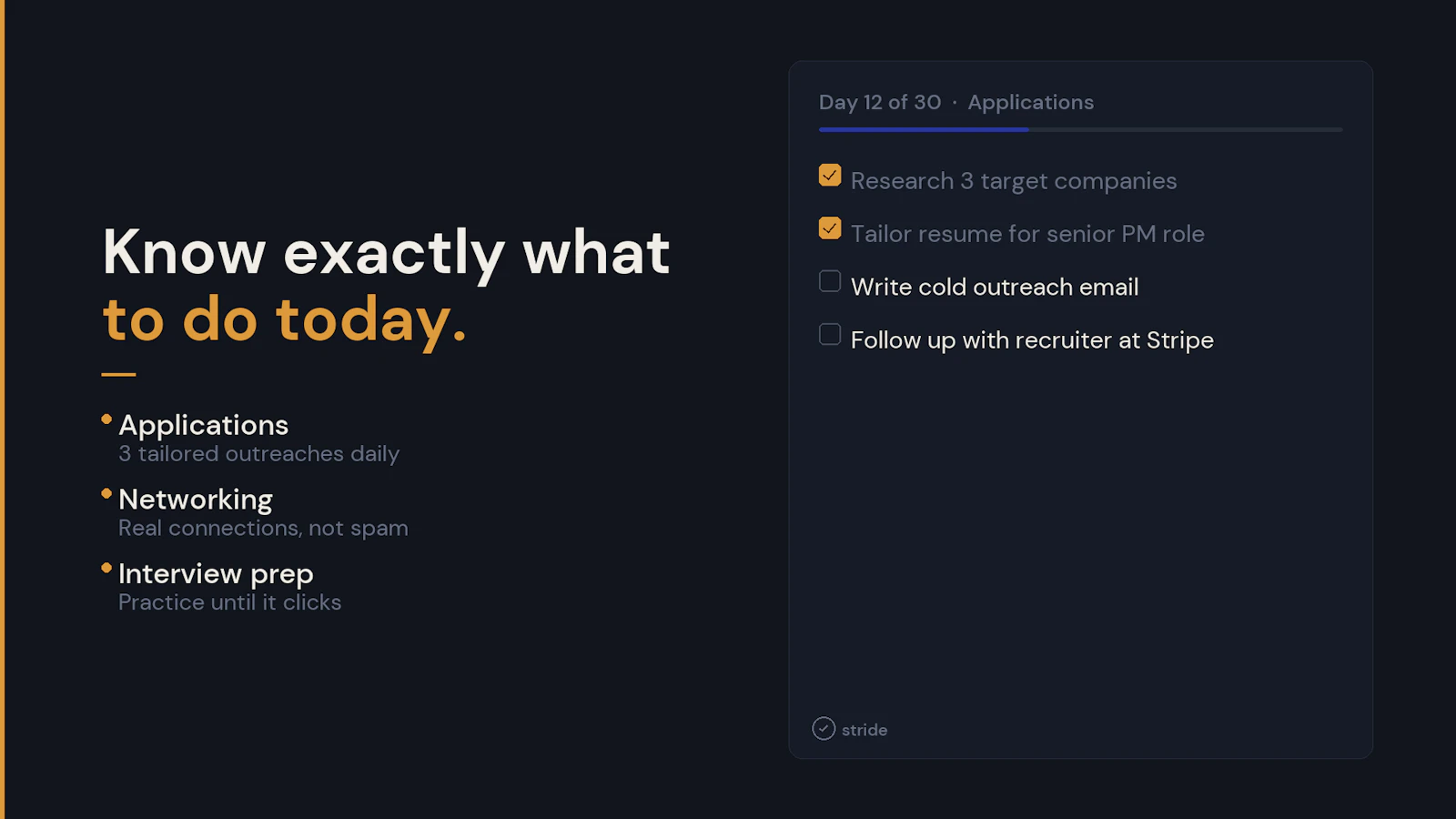This screenshot has width=1456, height=819.
Task: Click the Research 3 target companies task text
Action: [1014, 182]
